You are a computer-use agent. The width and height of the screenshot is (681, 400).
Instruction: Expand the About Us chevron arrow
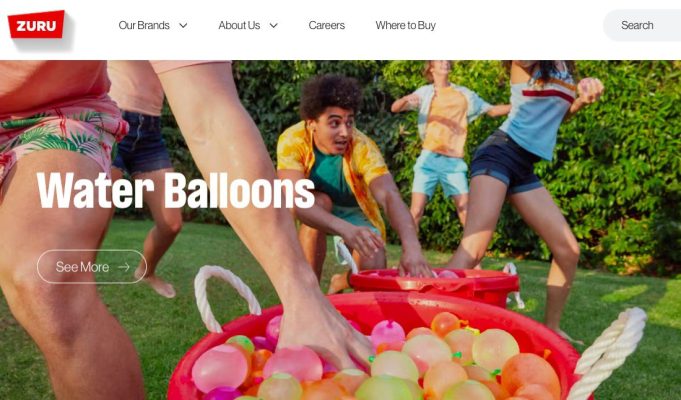(x=274, y=26)
